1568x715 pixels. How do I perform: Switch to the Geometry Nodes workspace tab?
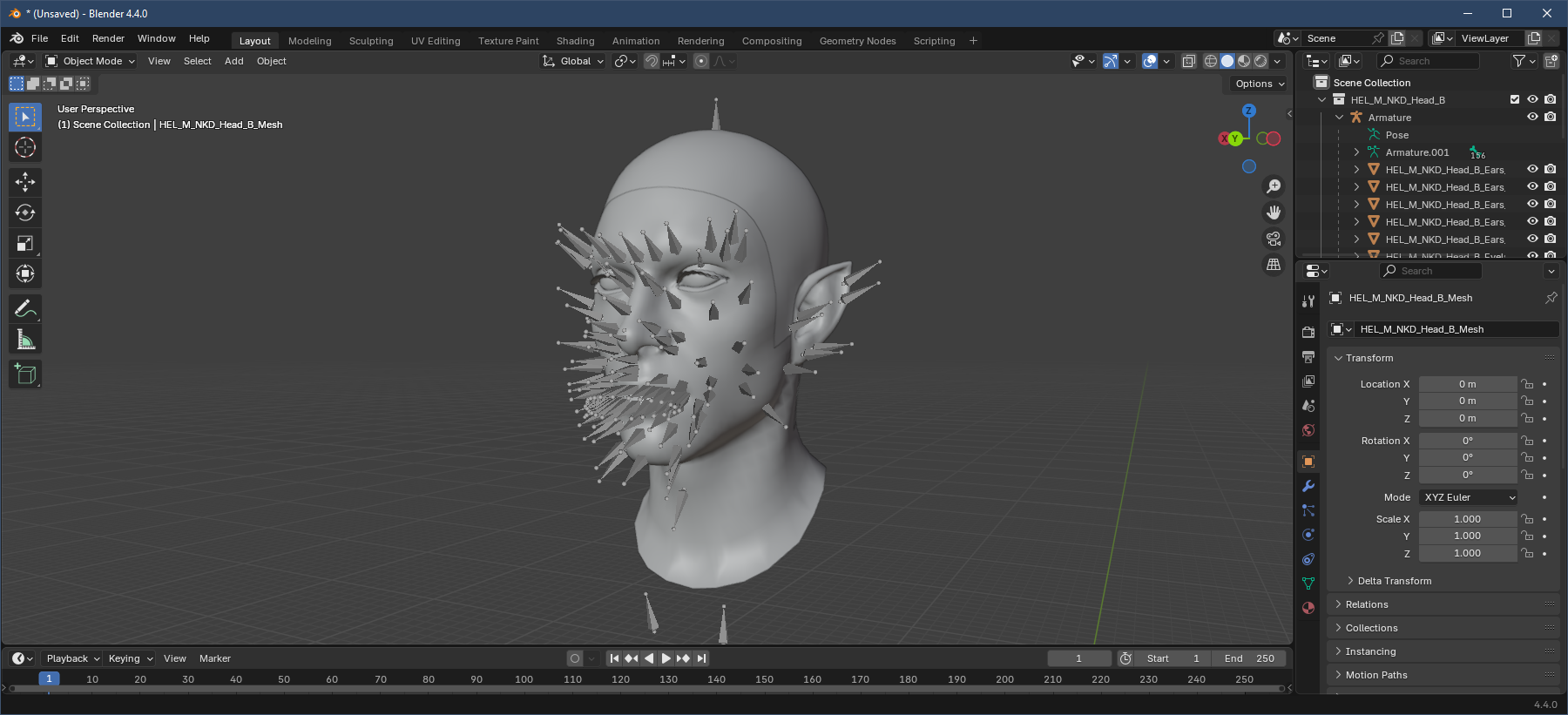858,41
